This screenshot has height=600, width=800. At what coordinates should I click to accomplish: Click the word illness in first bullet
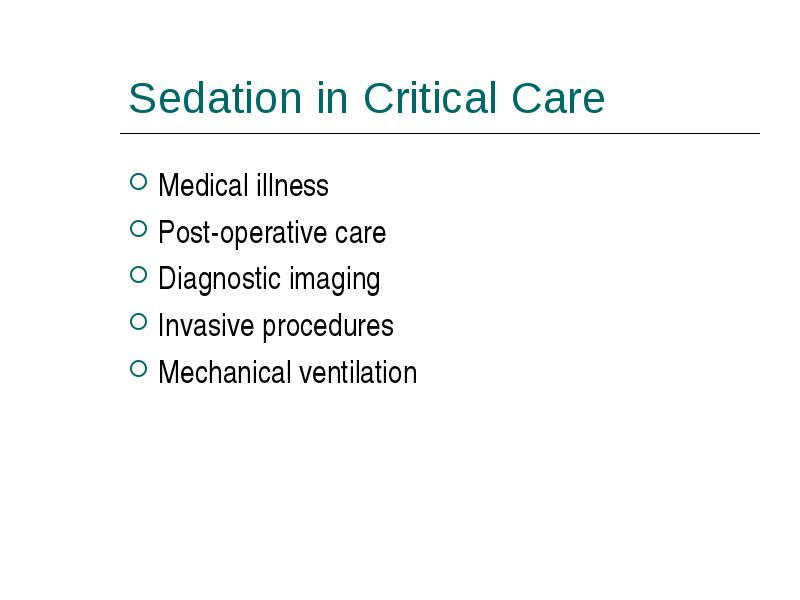click(x=292, y=185)
